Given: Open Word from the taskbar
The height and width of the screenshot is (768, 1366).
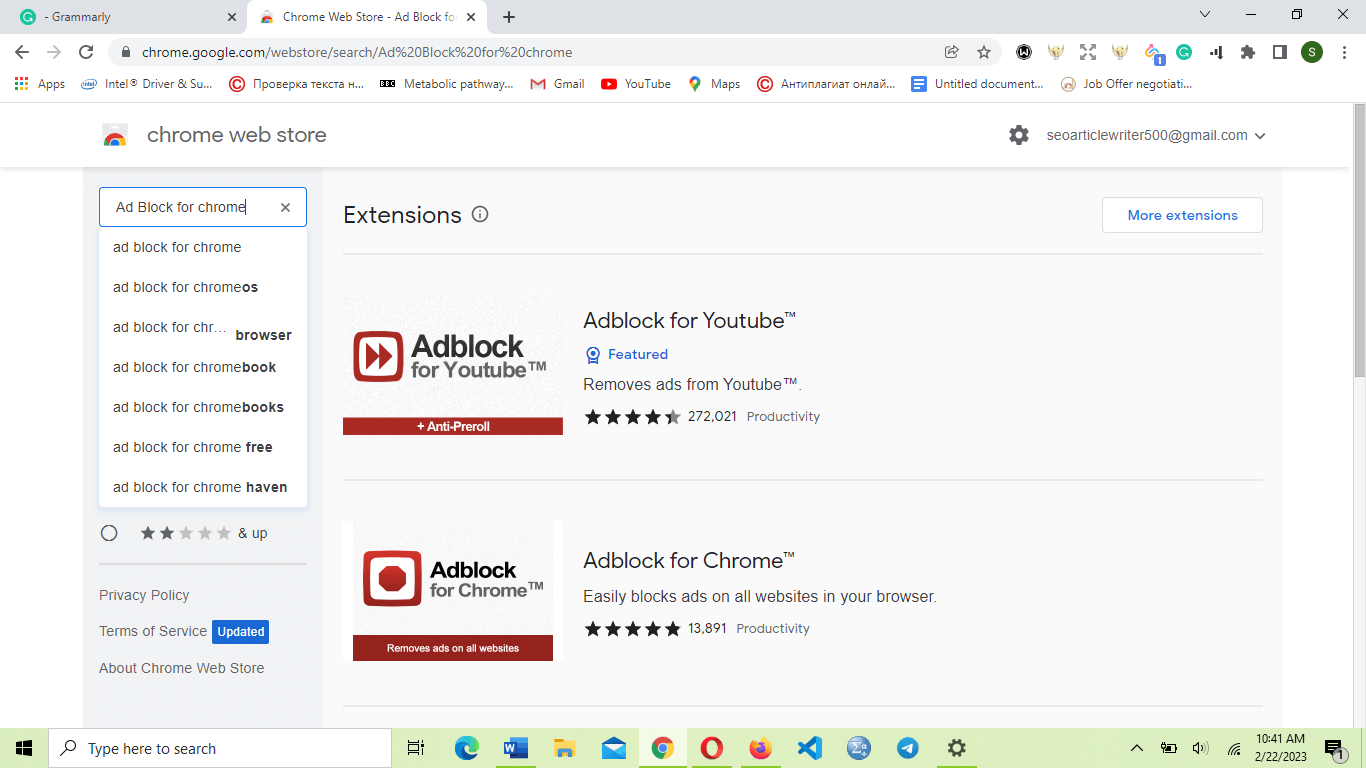Looking at the screenshot, I should tap(516, 748).
